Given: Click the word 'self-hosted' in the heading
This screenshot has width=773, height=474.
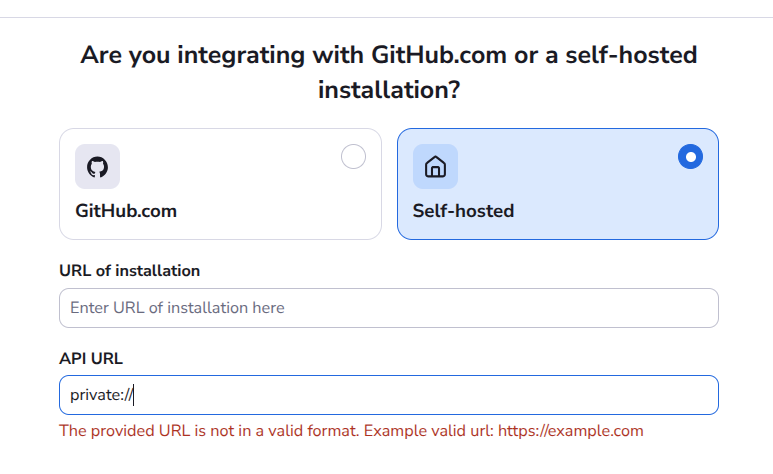Looking at the screenshot, I should 632,55.
